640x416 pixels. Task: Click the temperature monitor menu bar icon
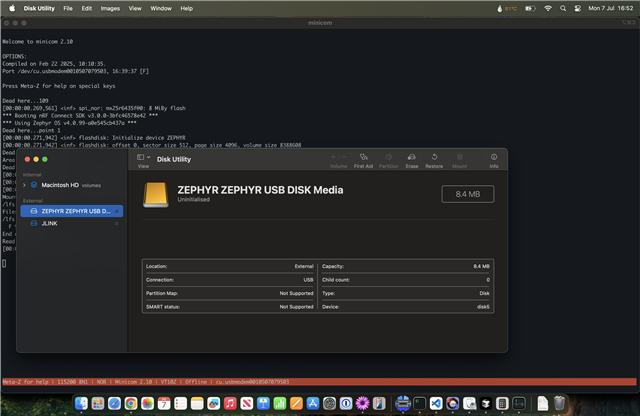click(507, 8)
